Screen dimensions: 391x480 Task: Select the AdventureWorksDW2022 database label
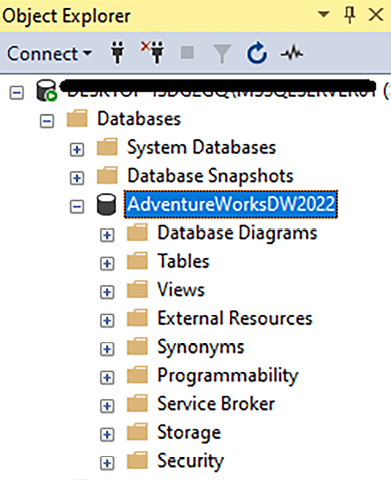(231, 204)
